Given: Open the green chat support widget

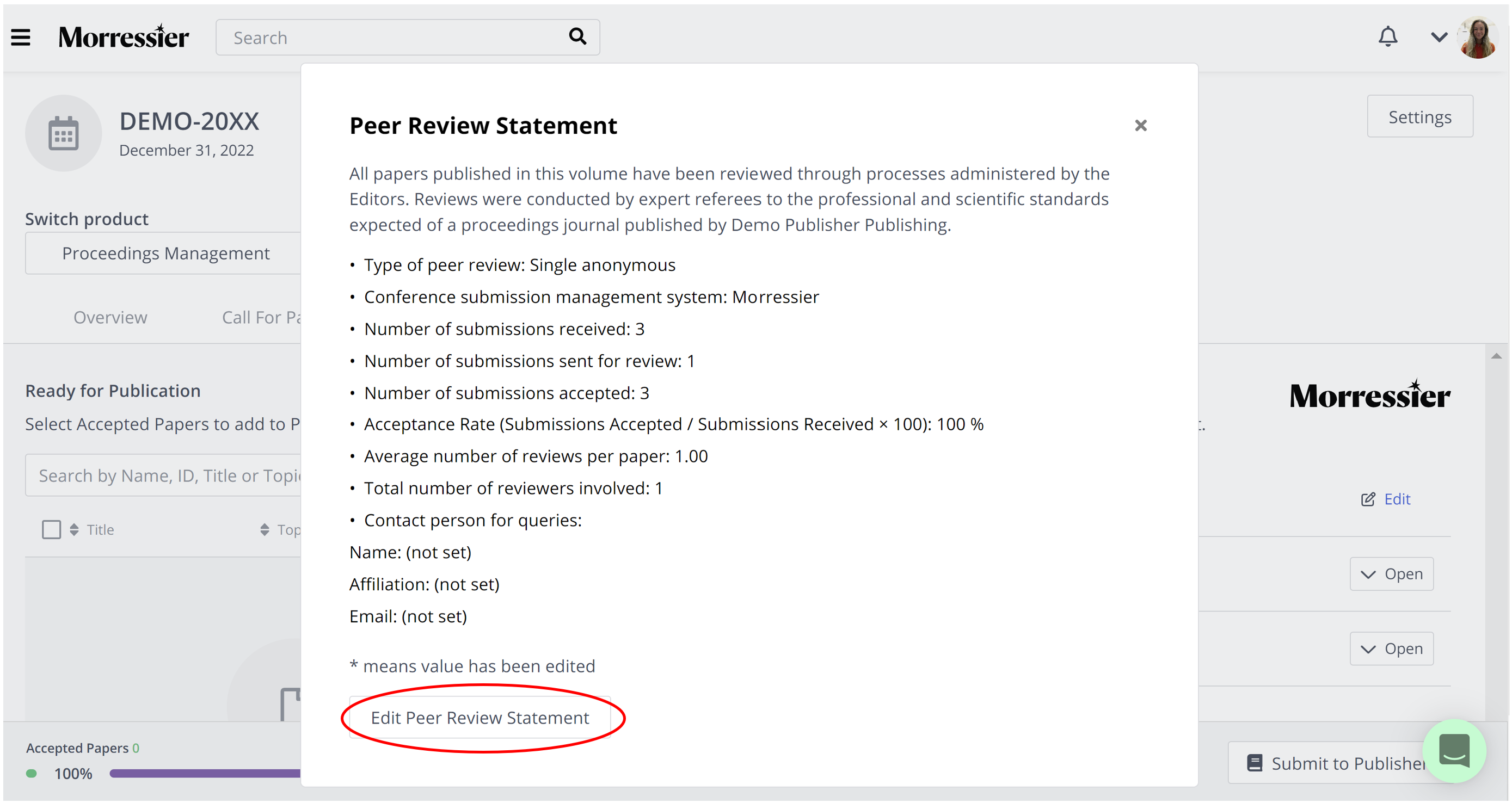Looking at the screenshot, I should coord(1454,751).
